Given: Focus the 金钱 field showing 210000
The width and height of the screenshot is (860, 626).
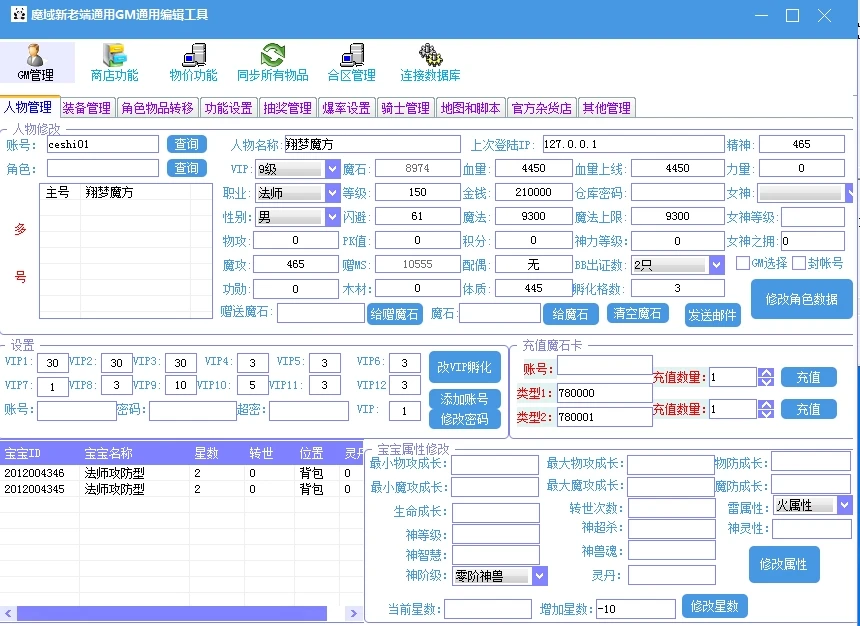Looking at the screenshot, I should (x=533, y=192).
